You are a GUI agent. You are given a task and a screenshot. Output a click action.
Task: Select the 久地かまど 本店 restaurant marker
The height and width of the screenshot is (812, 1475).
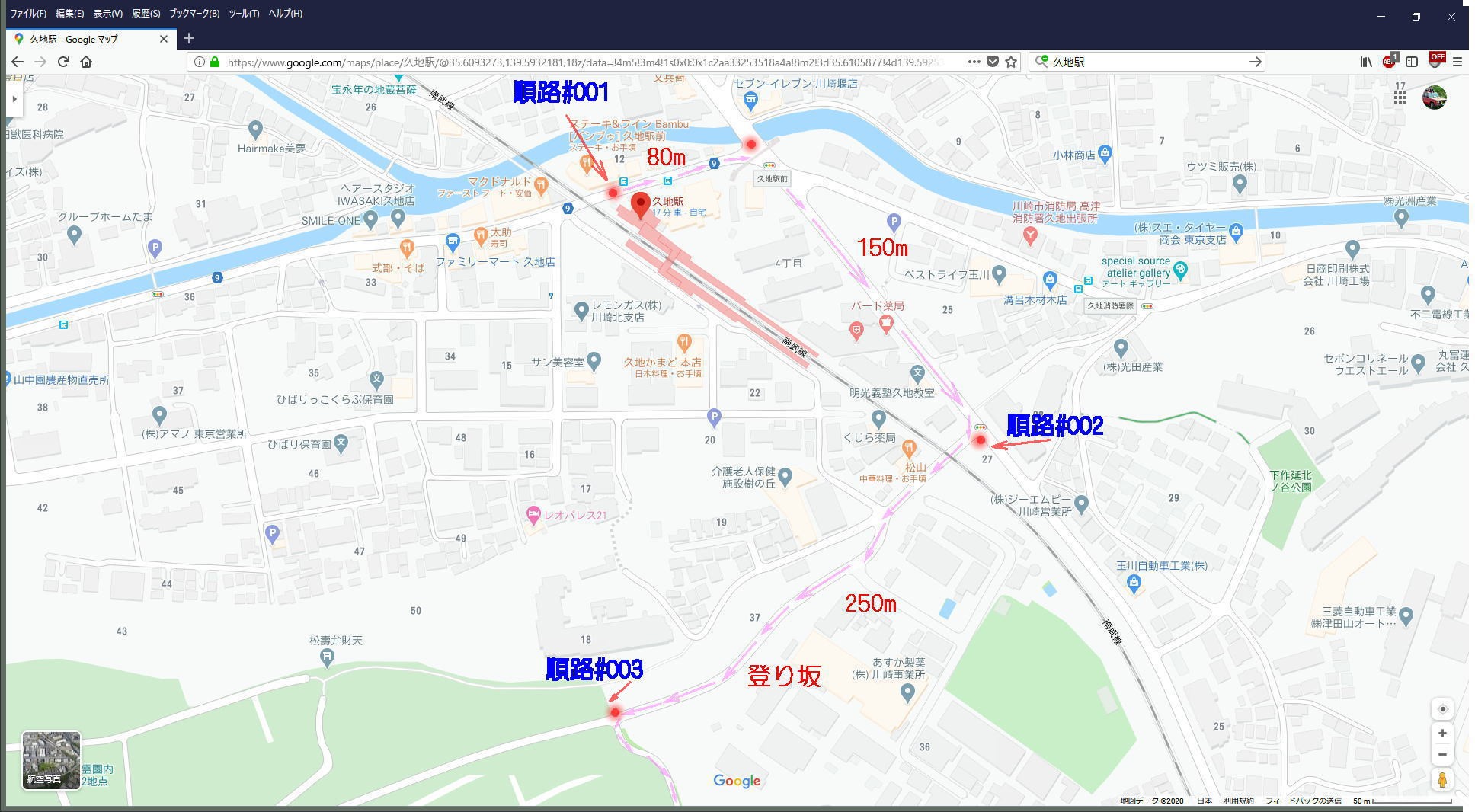tap(683, 342)
